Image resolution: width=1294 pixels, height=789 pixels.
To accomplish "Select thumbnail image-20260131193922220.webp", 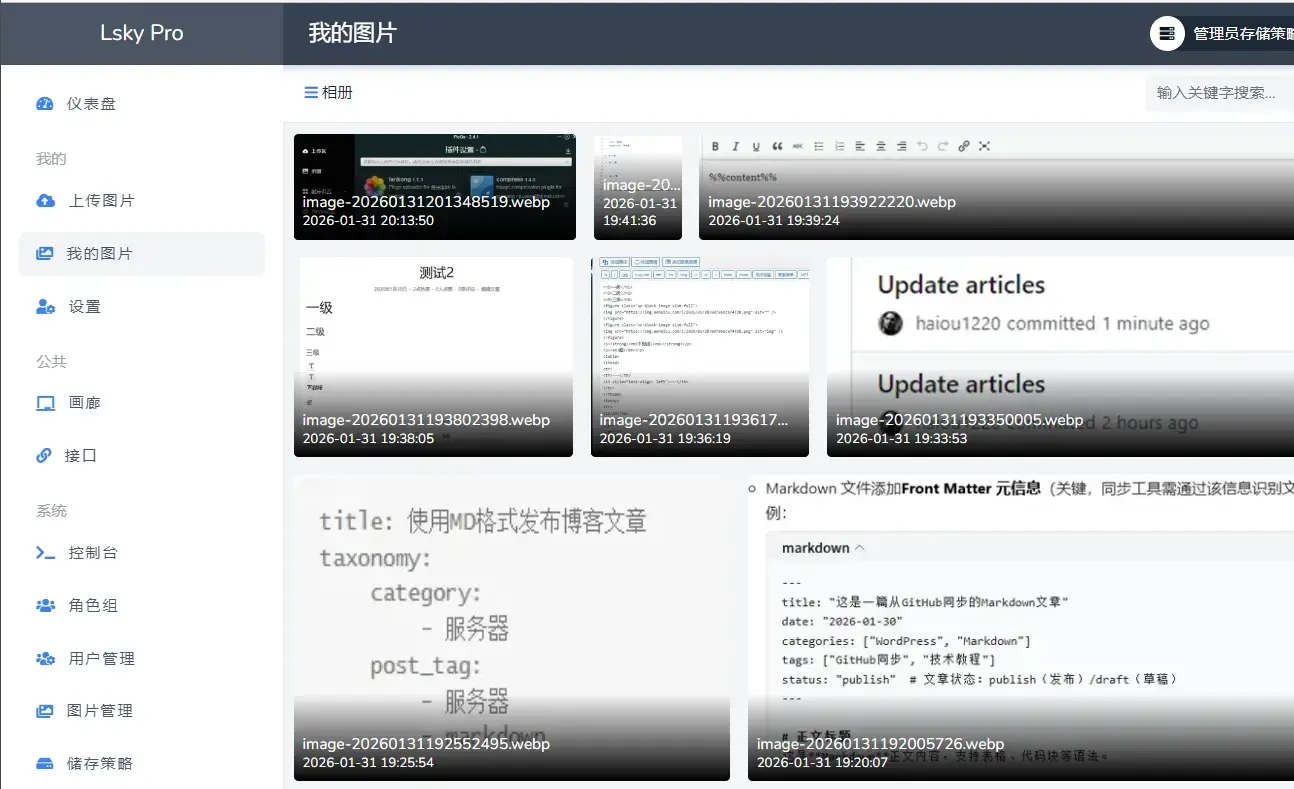I will click(995, 187).
